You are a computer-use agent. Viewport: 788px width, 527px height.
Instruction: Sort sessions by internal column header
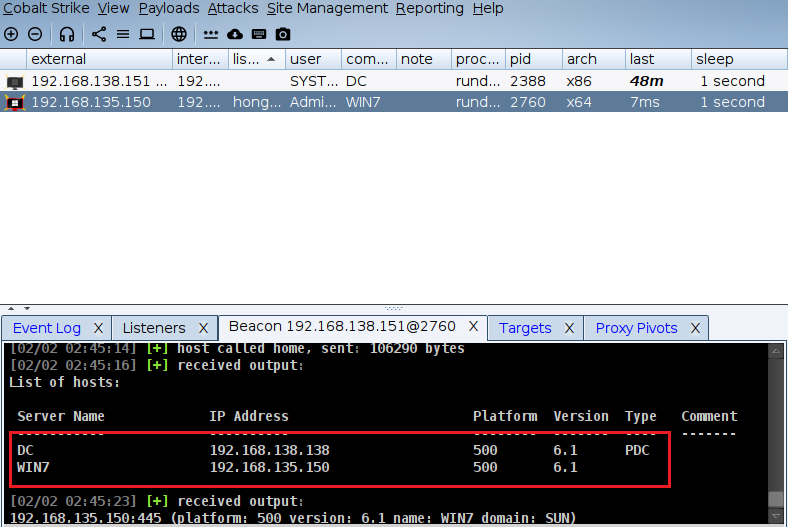(200, 59)
